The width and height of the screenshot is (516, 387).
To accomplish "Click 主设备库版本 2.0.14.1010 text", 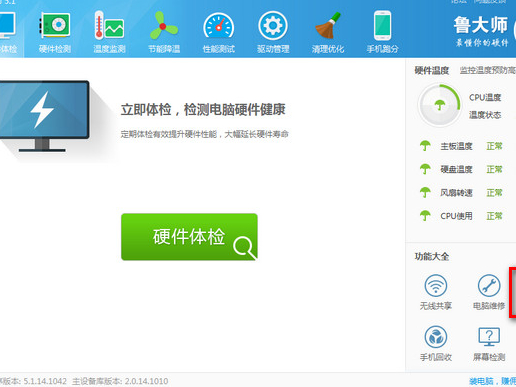I will pos(120,381).
